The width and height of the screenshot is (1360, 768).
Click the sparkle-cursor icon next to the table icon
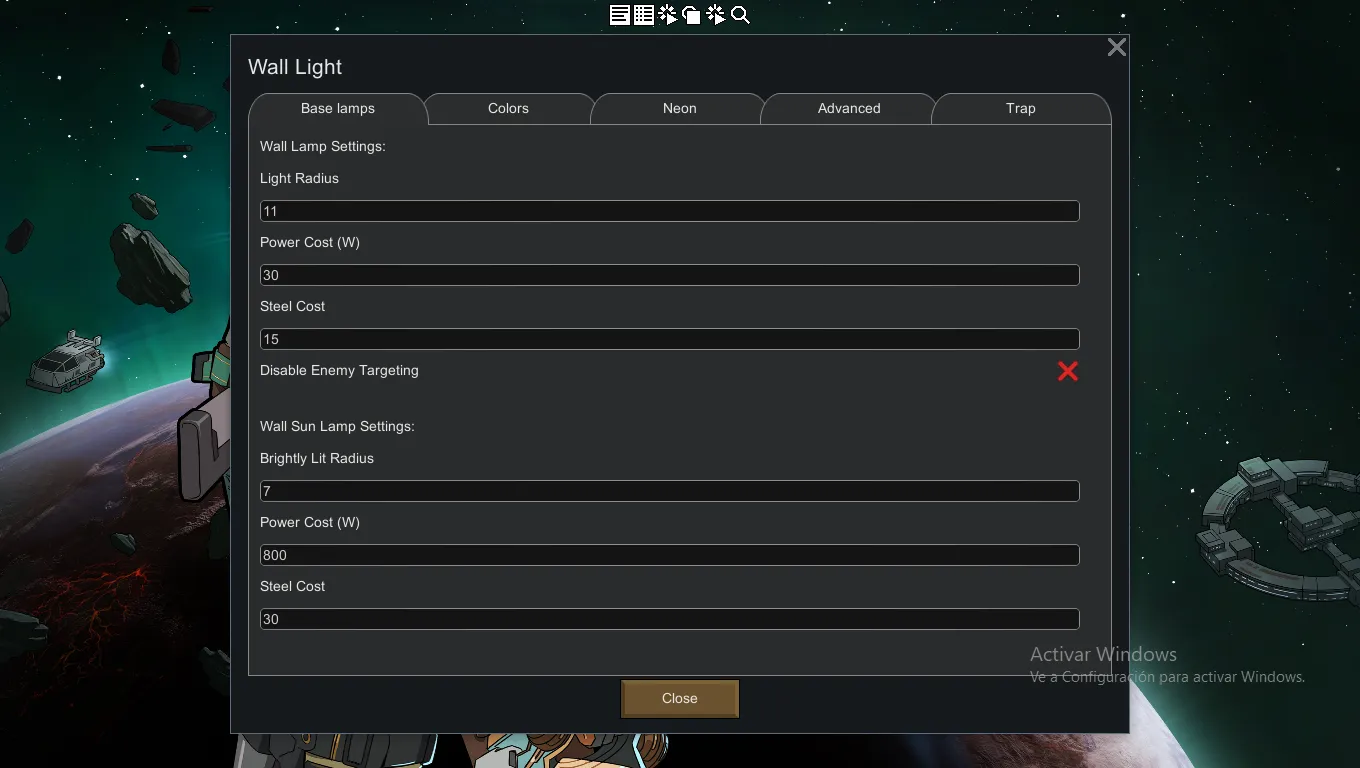668,15
